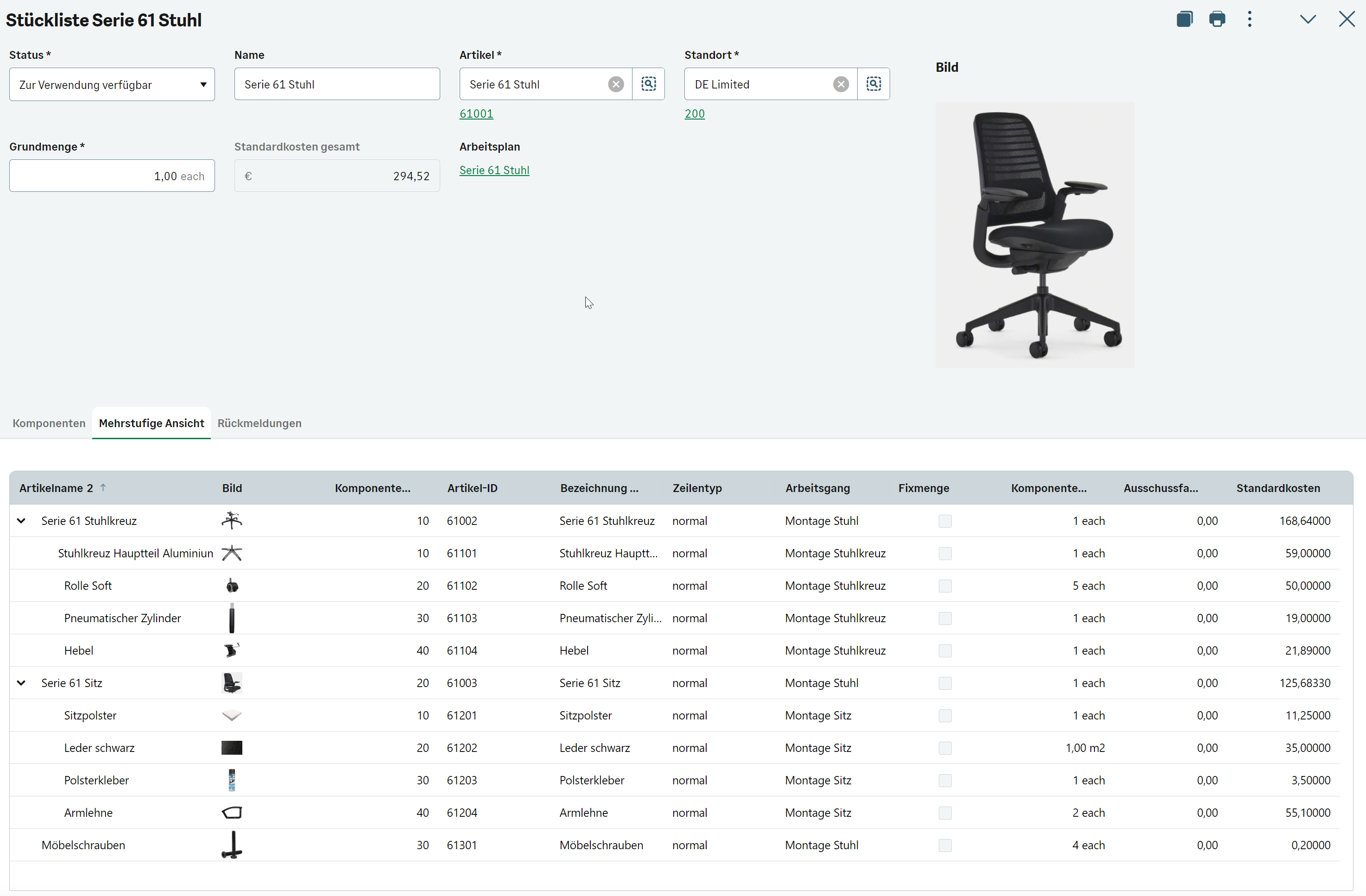Click the chair product image

click(x=1034, y=234)
